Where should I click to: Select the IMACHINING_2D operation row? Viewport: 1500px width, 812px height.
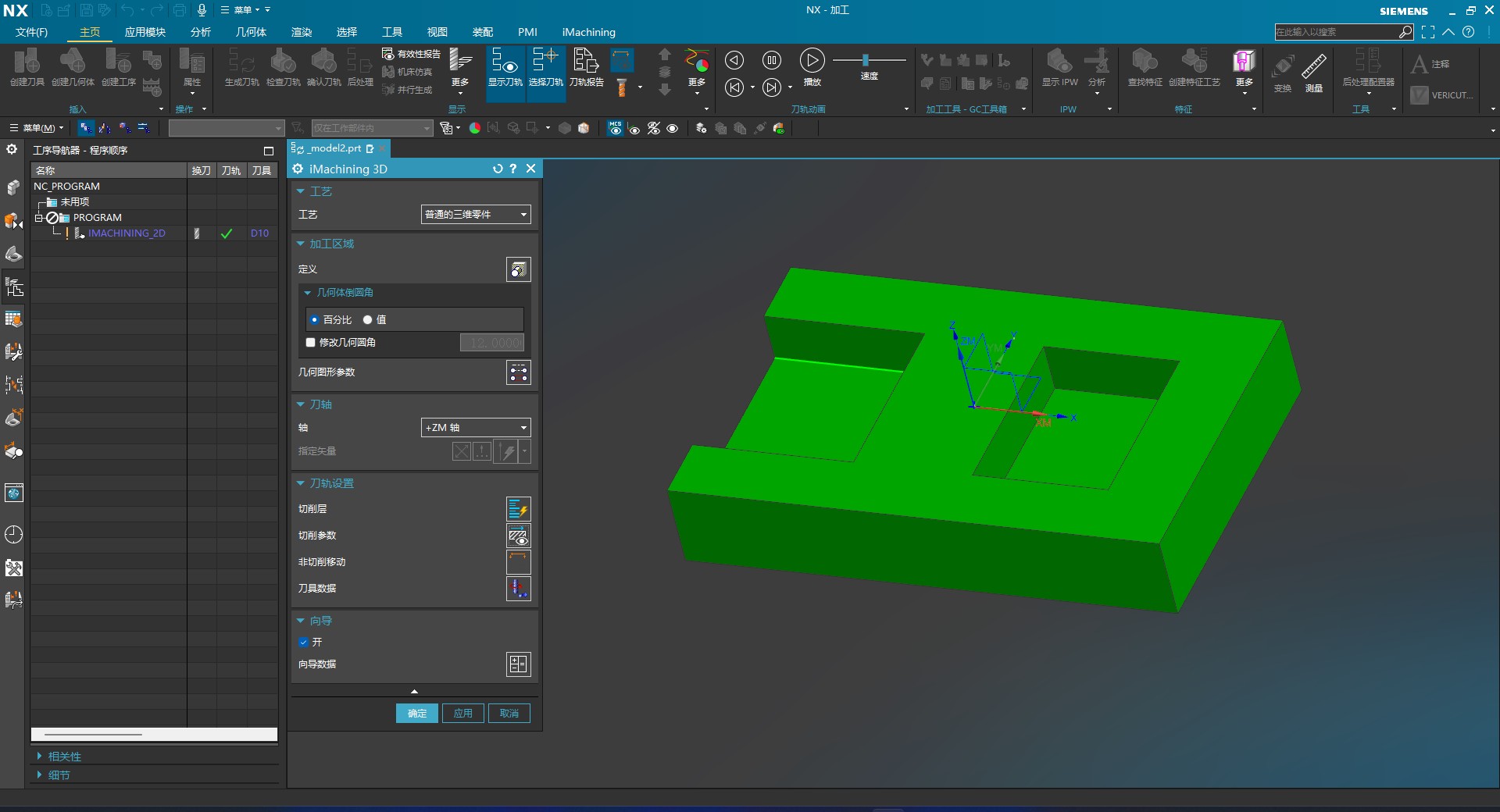point(127,233)
